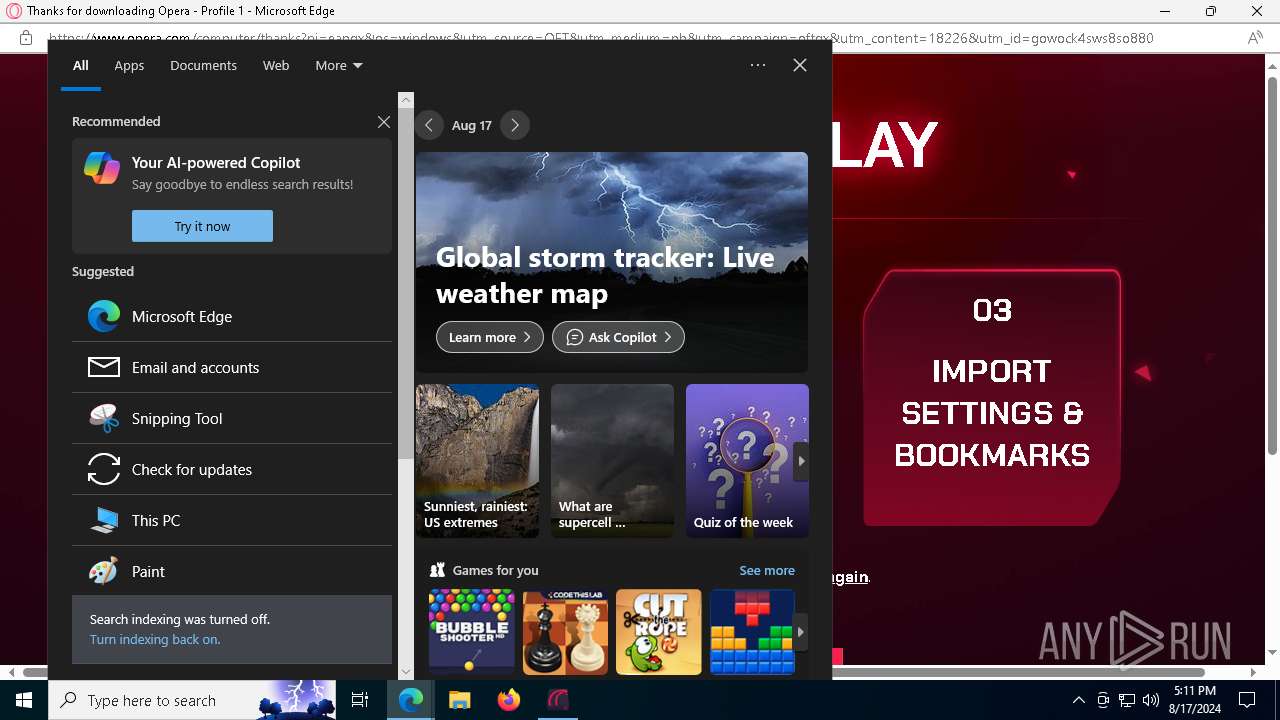Open the This PC suggested entry

(232, 520)
